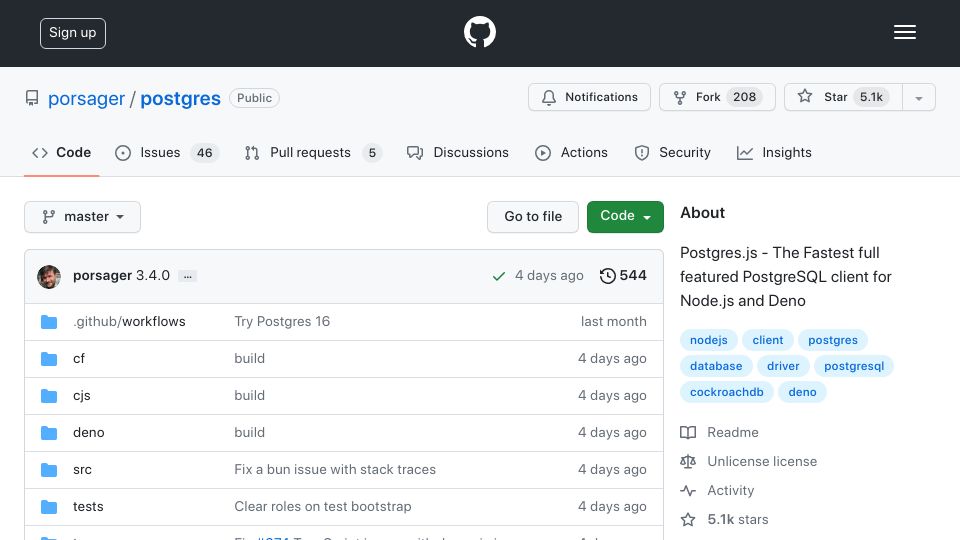Select the postgres topic tag
The height and width of the screenshot is (540, 960).
click(833, 340)
